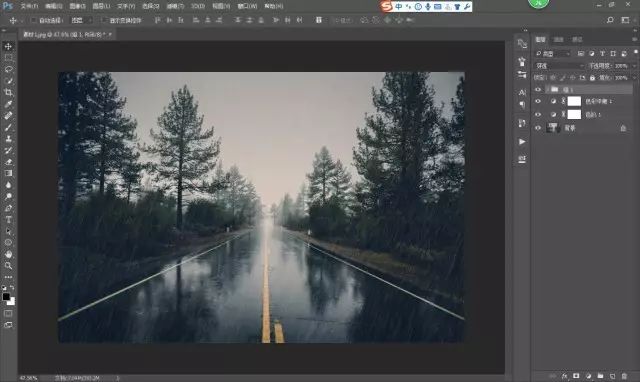Select the Clone Stamp tool
This screenshot has width=640, height=382.
tap(8, 139)
